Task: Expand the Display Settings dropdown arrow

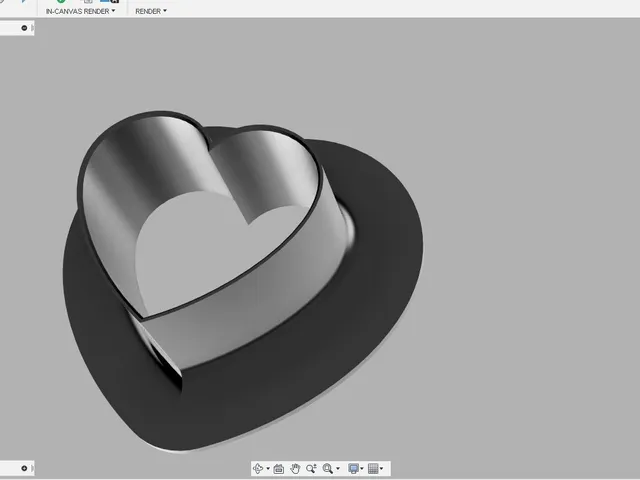Action: [362, 469]
